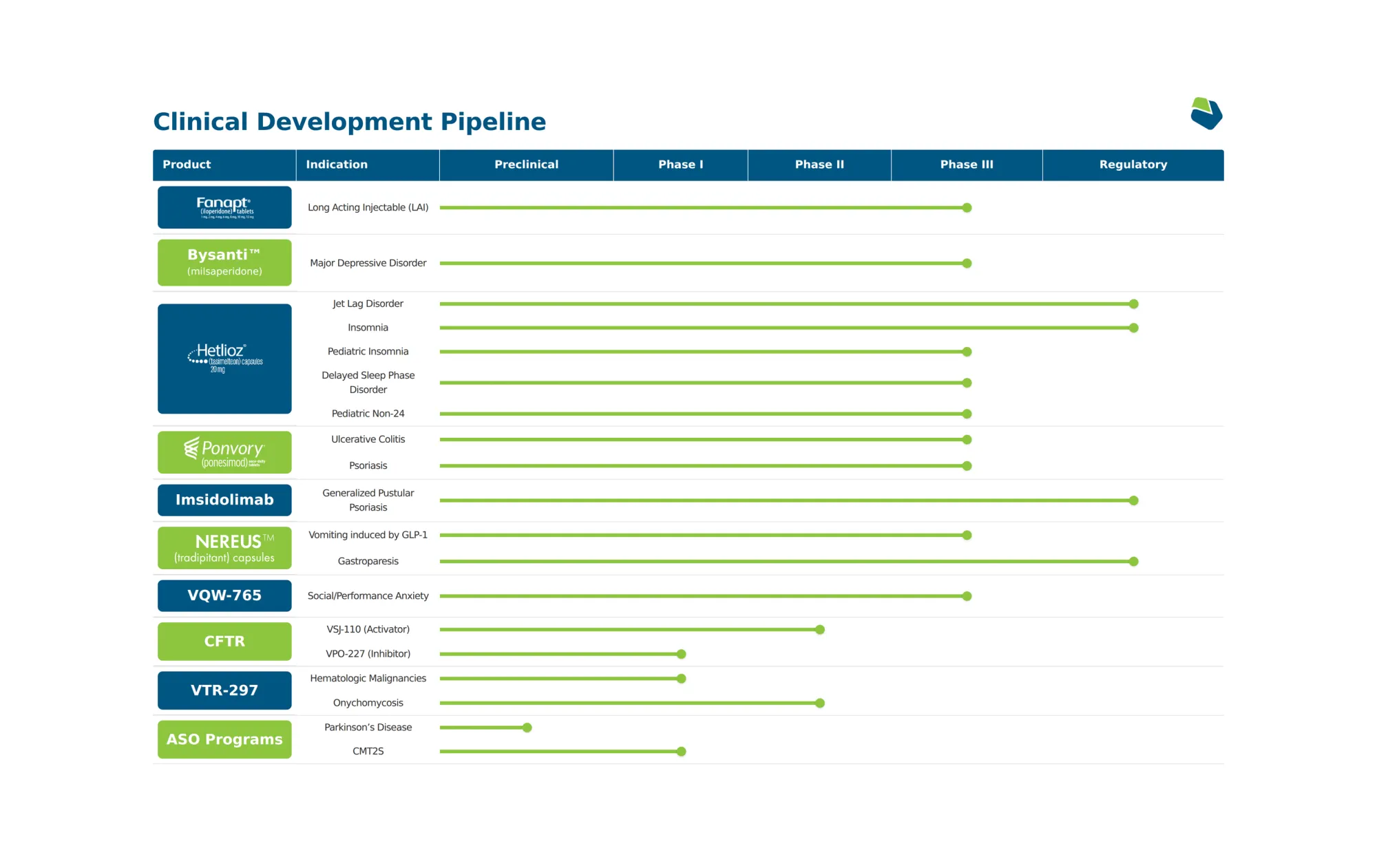
Task: Select the Long Acting Injectable (LAI) text
Action: pos(368,208)
